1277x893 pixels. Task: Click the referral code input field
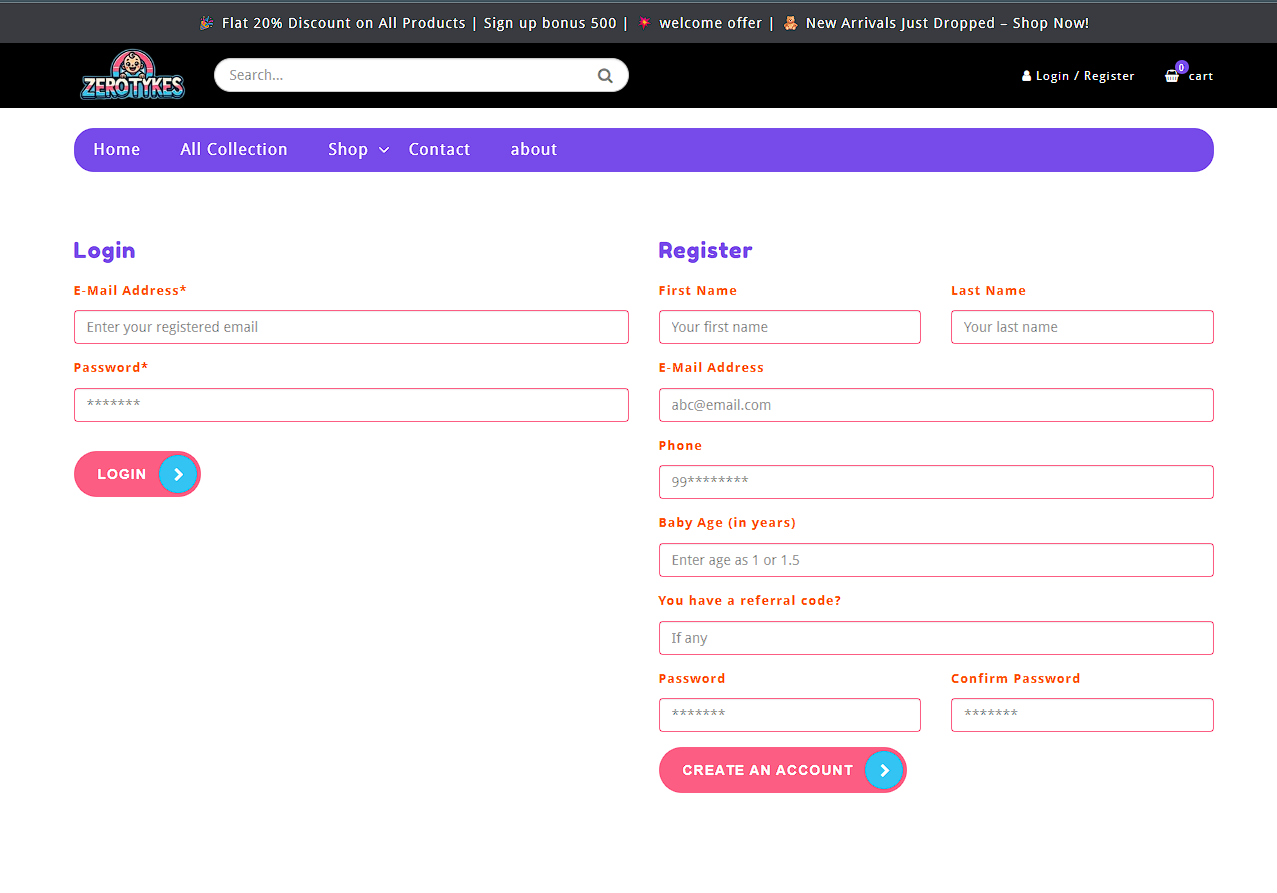point(935,637)
